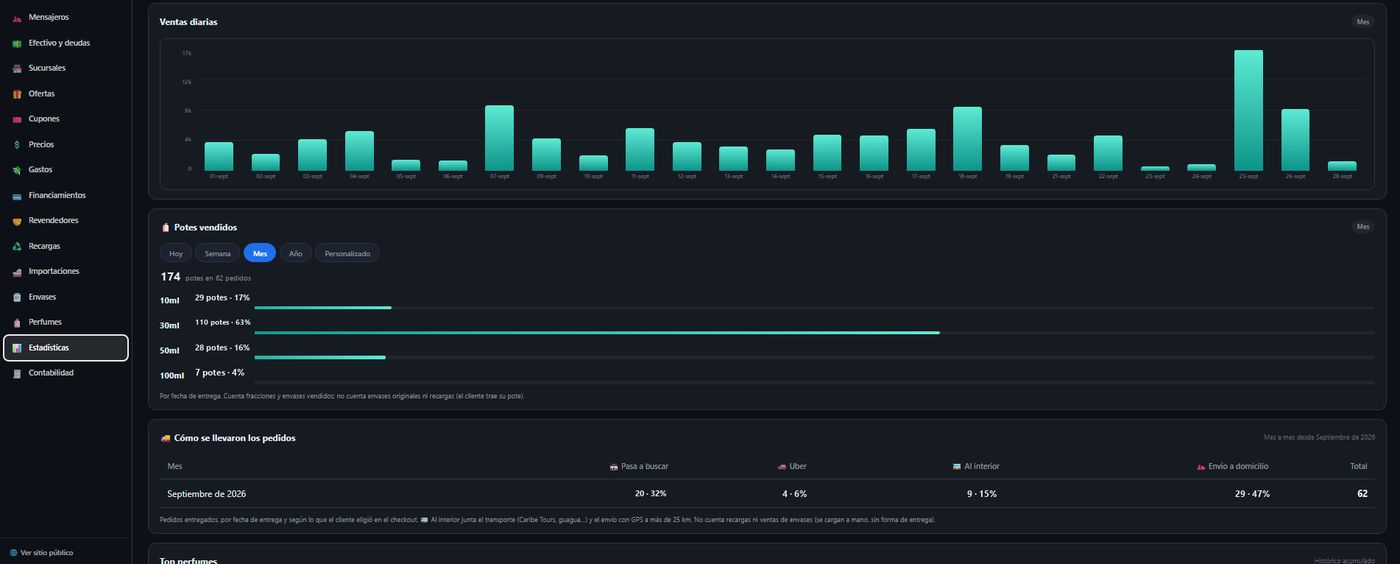Click the Mes badge in Ventas diarias
This screenshot has height=564, width=1400.
[1363, 22]
